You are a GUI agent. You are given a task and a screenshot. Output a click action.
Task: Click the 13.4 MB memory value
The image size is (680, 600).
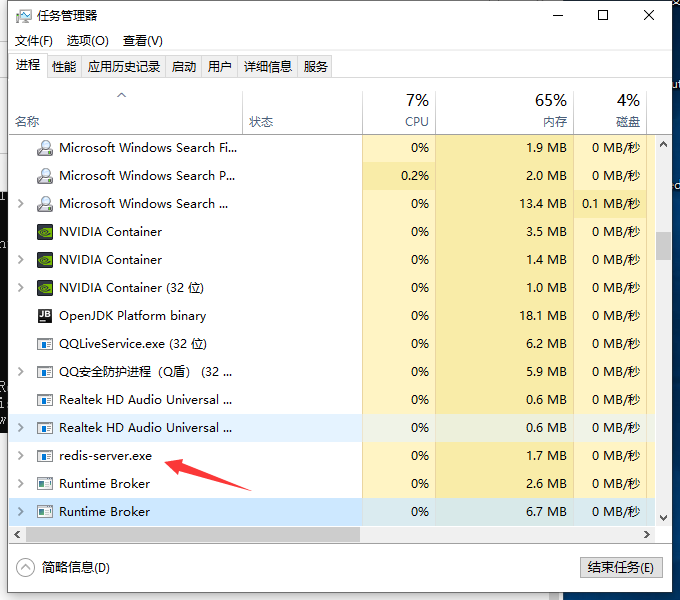click(543, 204)
